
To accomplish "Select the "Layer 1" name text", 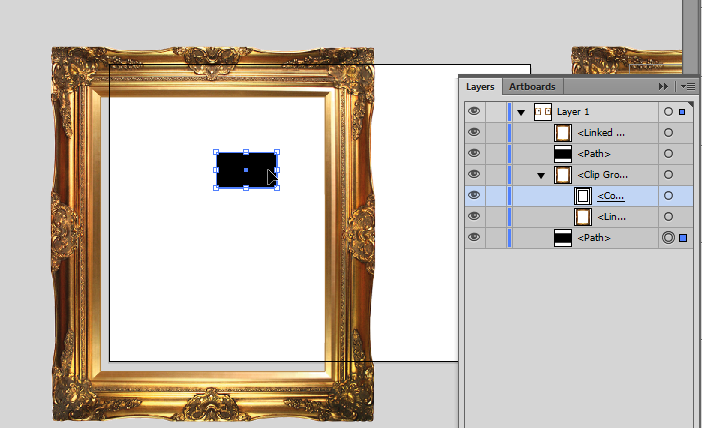I will click(573, 112).
